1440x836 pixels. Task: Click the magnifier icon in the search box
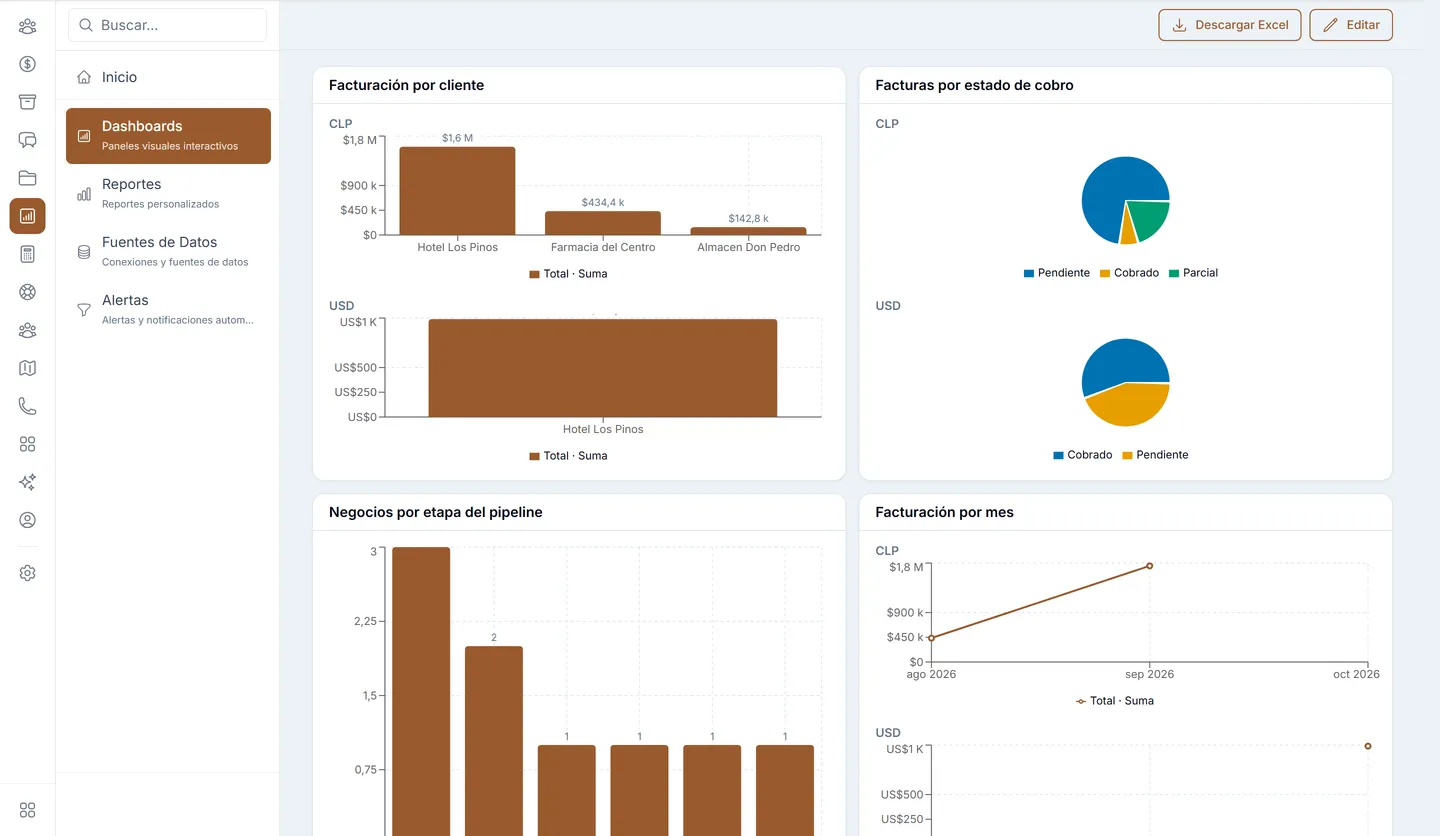coord(86,25)
